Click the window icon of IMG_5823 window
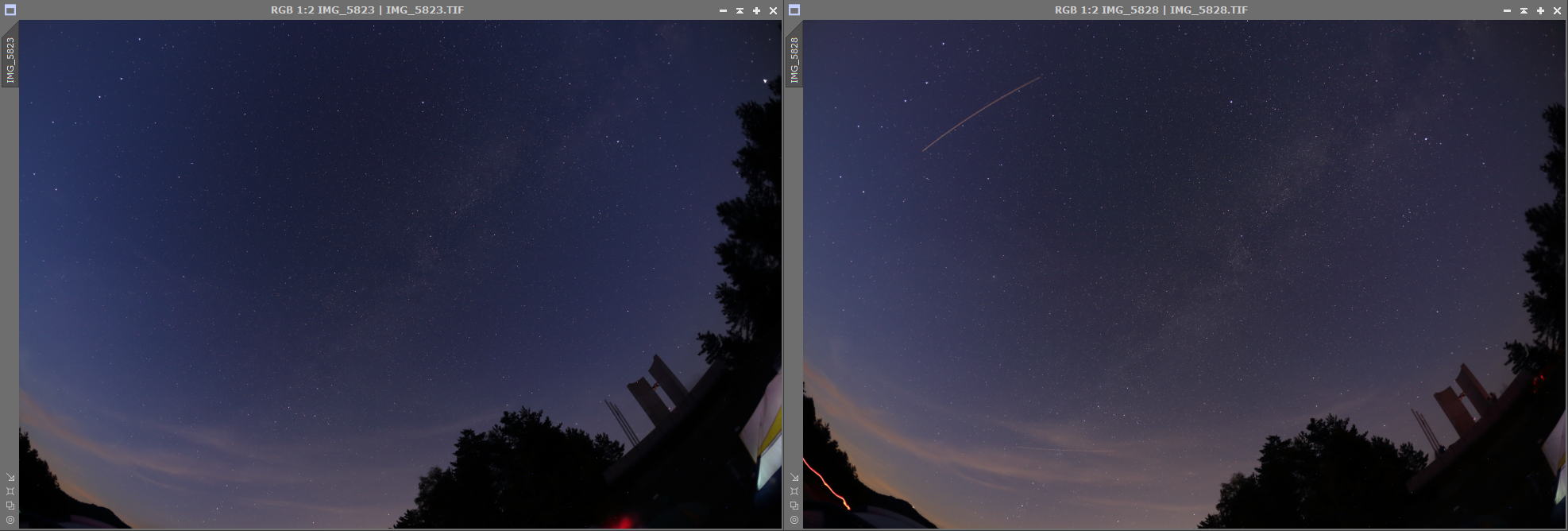Image resolution: width=1568 pixels, height=531 pixels. (x=10, y=10)
